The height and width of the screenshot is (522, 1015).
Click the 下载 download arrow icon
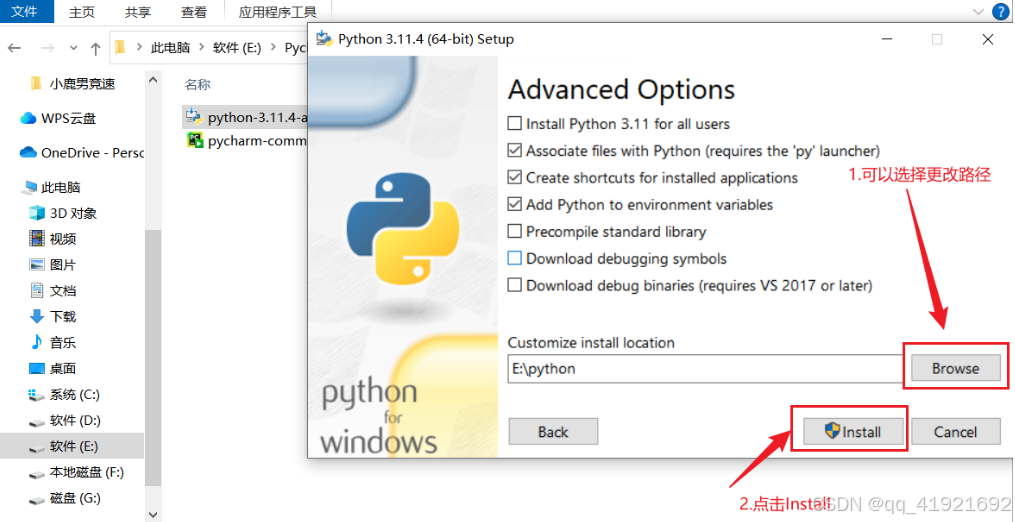point(37,317)
